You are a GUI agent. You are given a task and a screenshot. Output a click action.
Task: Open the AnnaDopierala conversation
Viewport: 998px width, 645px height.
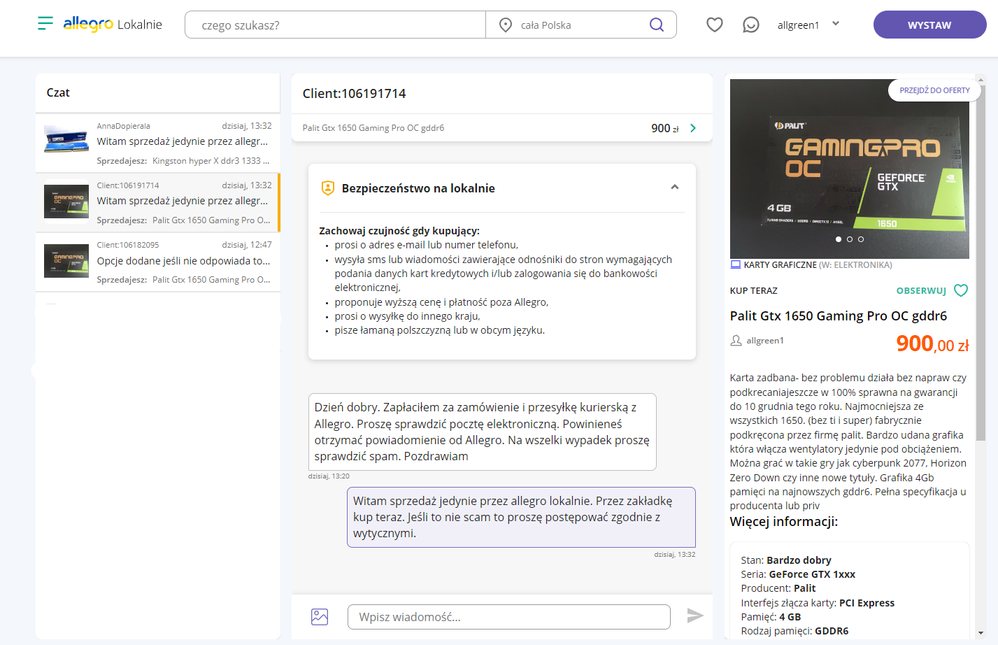tap(158, 143)
